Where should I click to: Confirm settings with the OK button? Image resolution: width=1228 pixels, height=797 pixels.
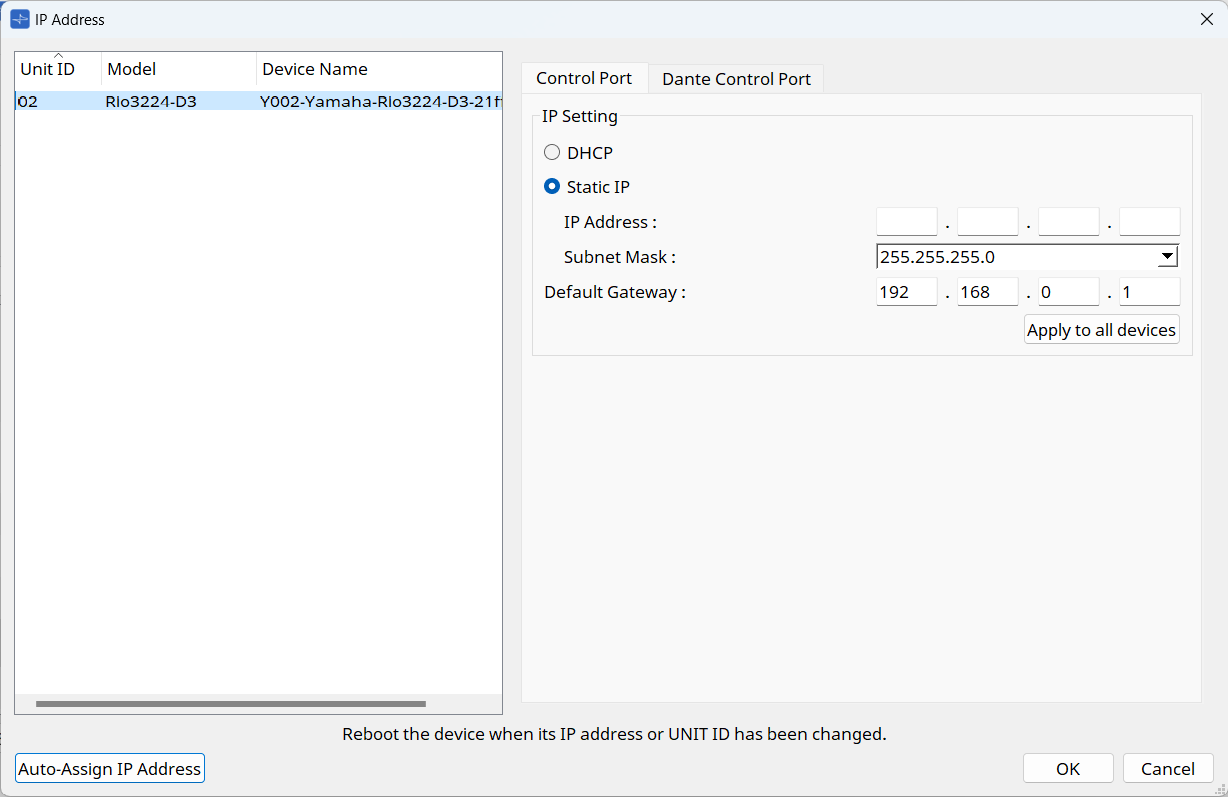point(1067,768)
